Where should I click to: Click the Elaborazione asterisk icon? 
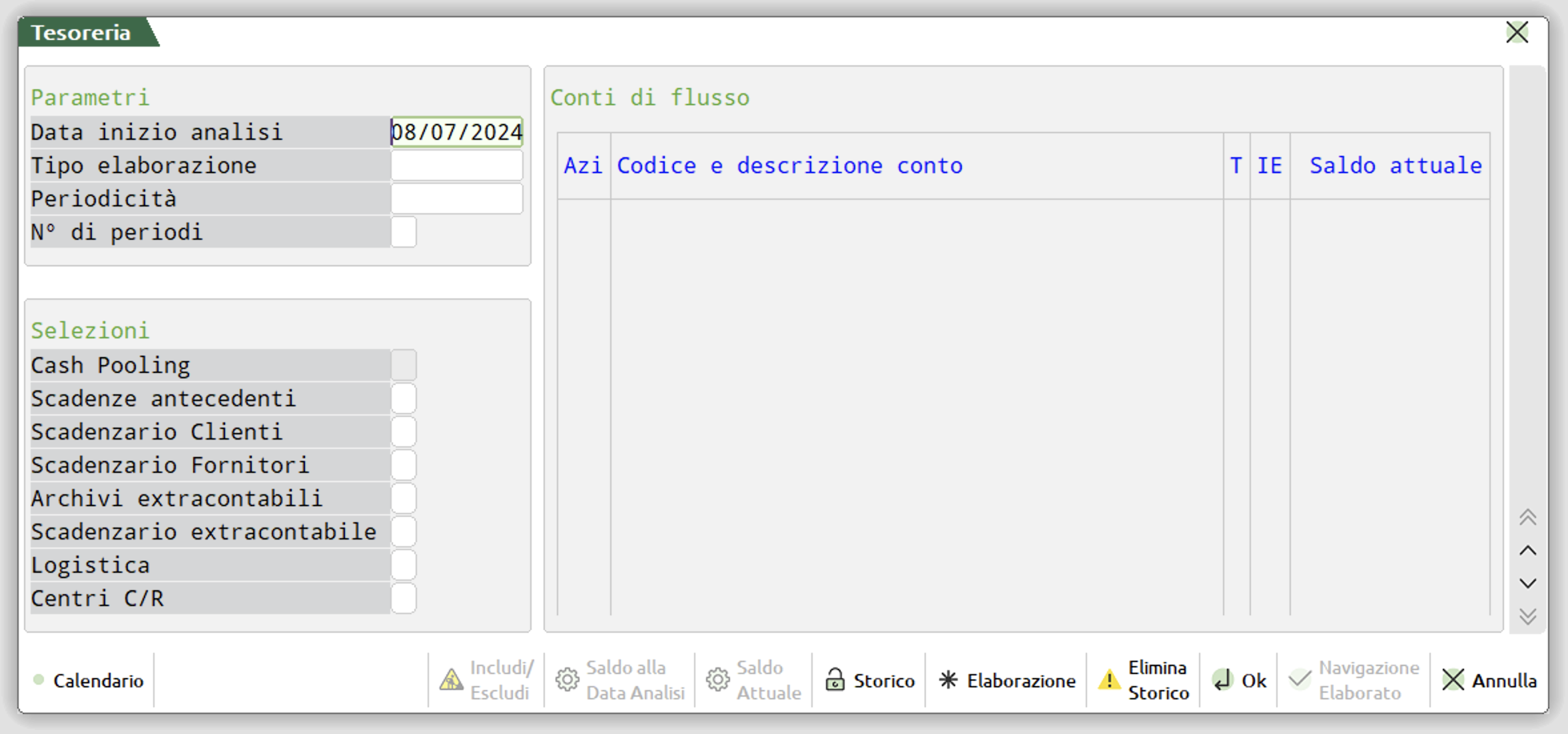[948, 680]
